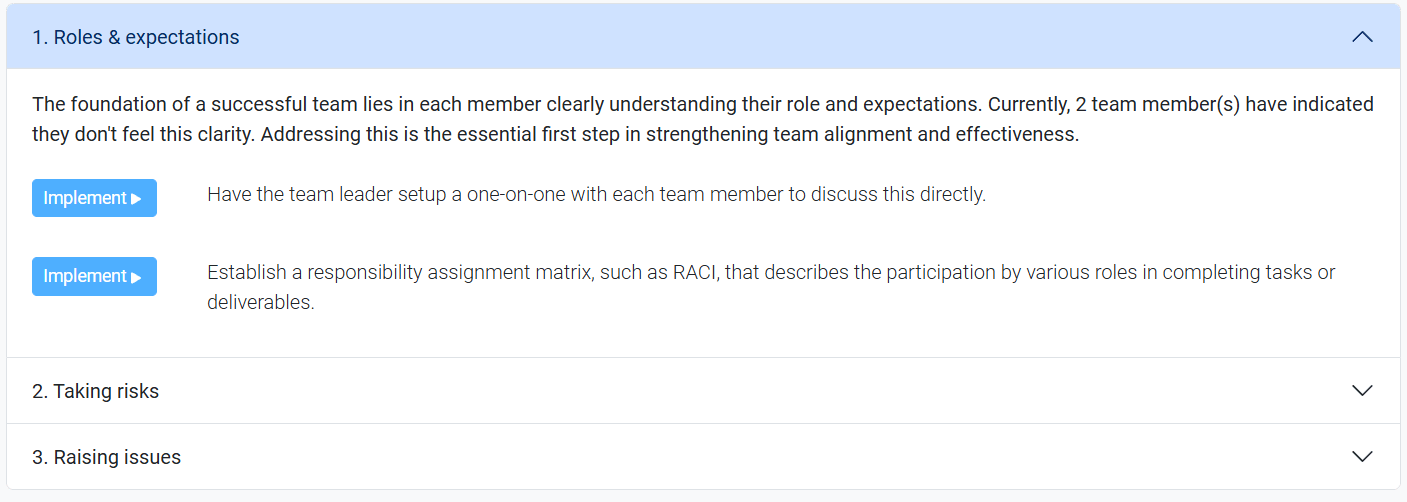Expand the Taking risks accordion row
The width and height of the screenshot is (1407, 502).
tap(703, 391)
